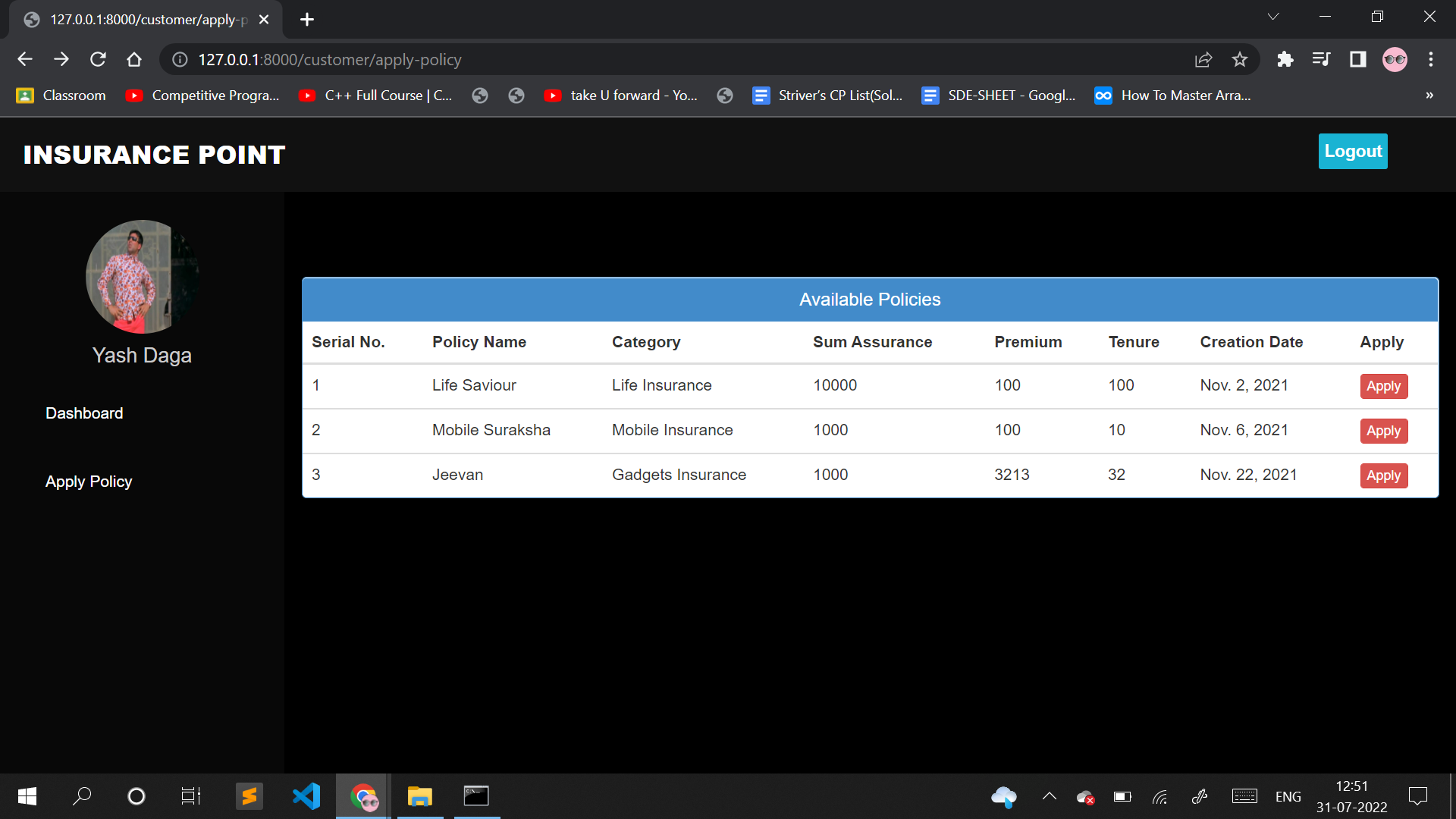Open the Striver's CP List bookmark
Screen dimensions: 1456x819
(x=827, y=96)
